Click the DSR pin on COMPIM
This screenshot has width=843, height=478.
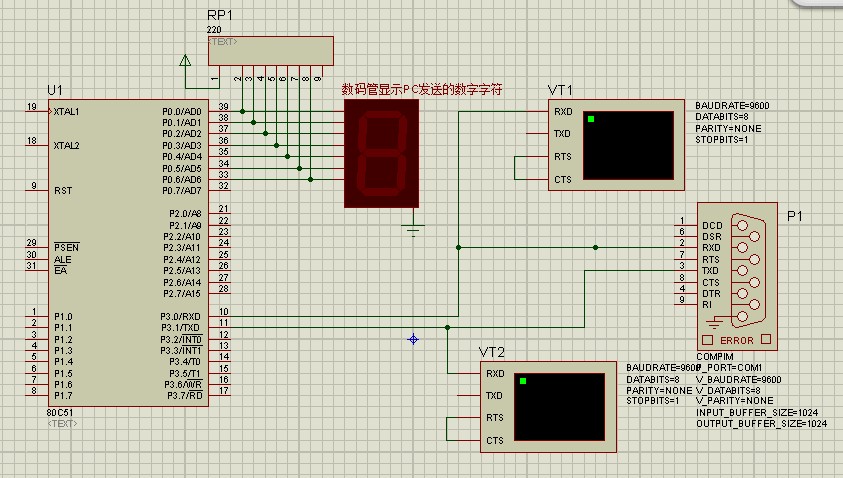(712, 237)
